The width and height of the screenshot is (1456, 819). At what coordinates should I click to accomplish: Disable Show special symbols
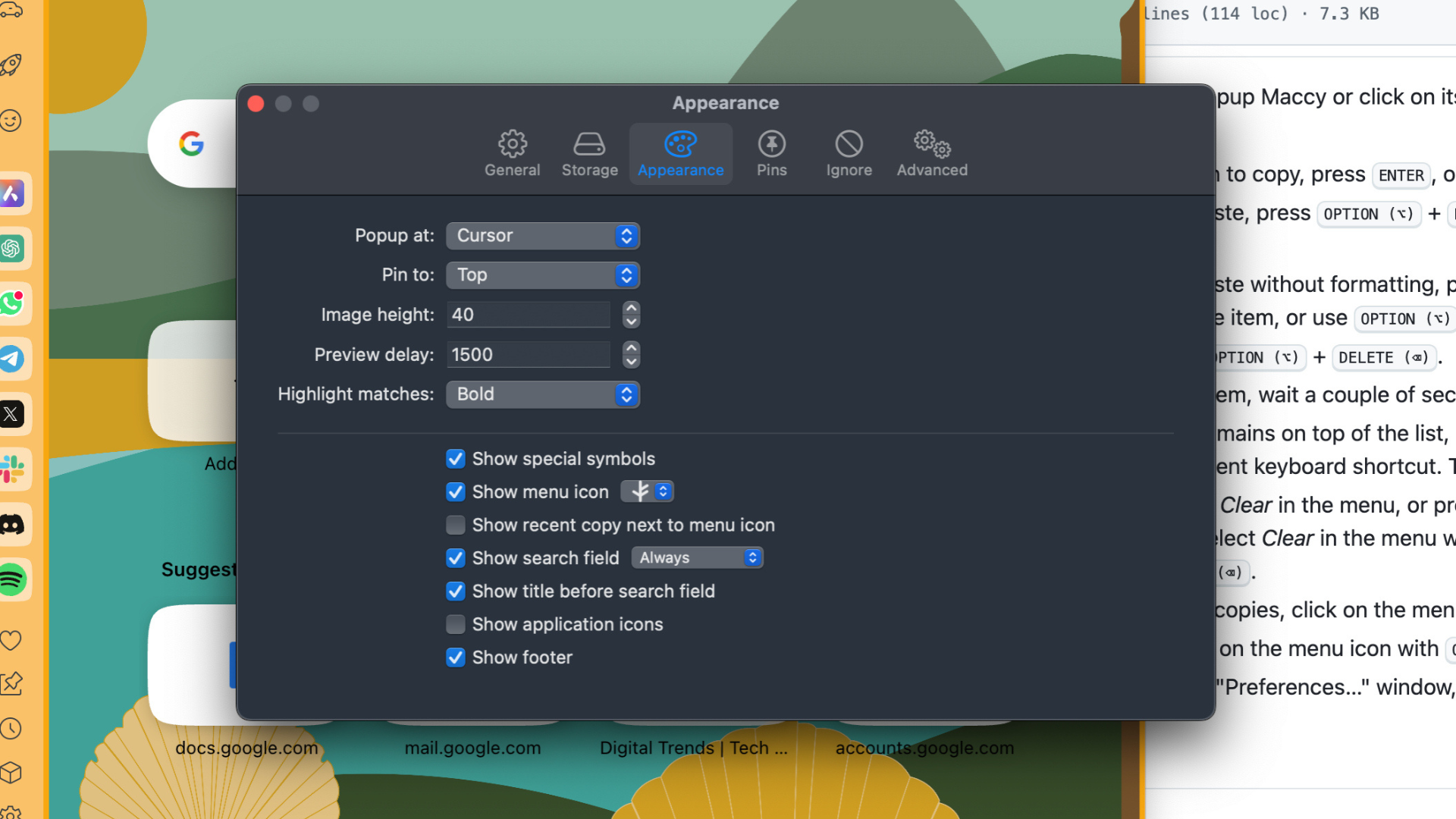pyautogui.click(x=455, y=458)
